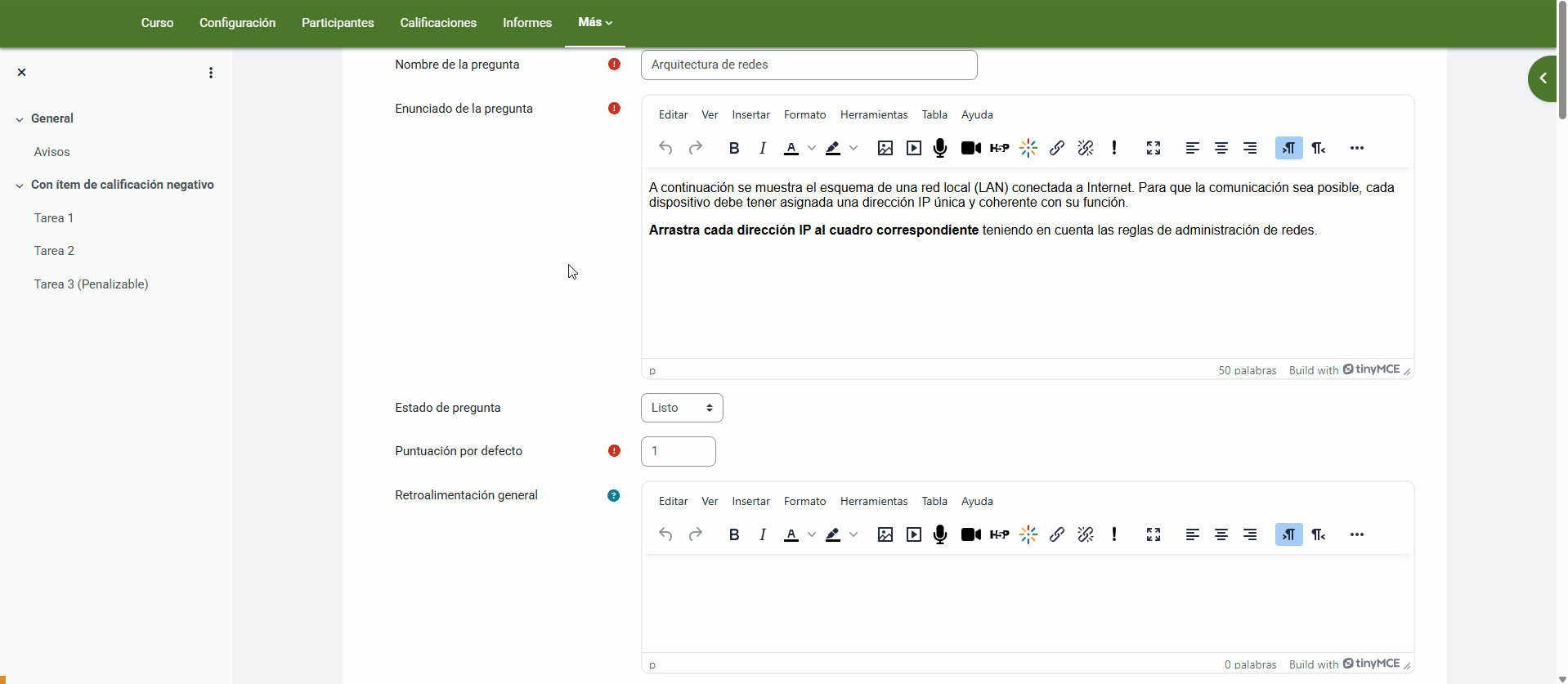Remove link in question text editor
Screen dimensions: 1568x684
click(1086, 148)
